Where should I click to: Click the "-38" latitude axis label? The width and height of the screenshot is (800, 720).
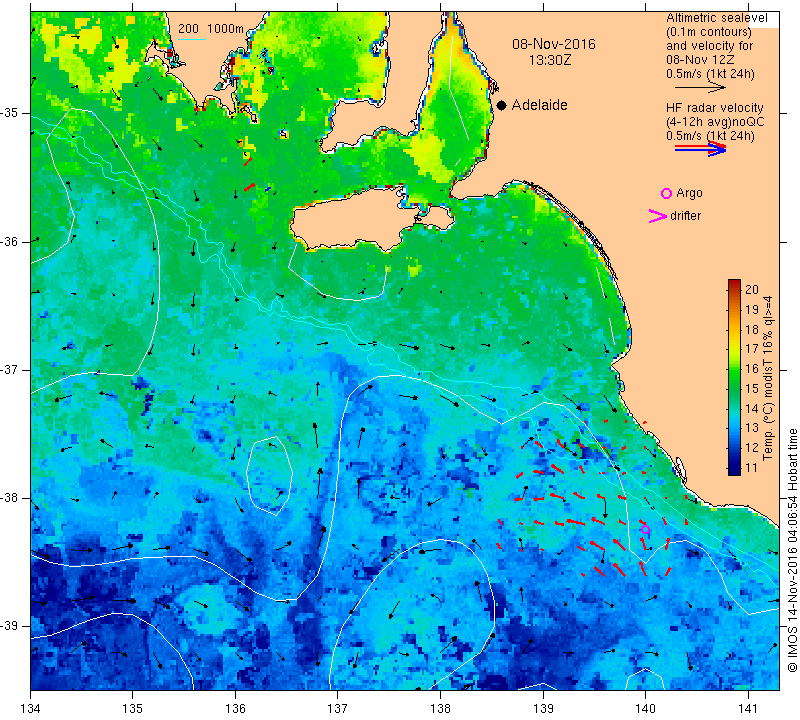[x=9, y=498]
